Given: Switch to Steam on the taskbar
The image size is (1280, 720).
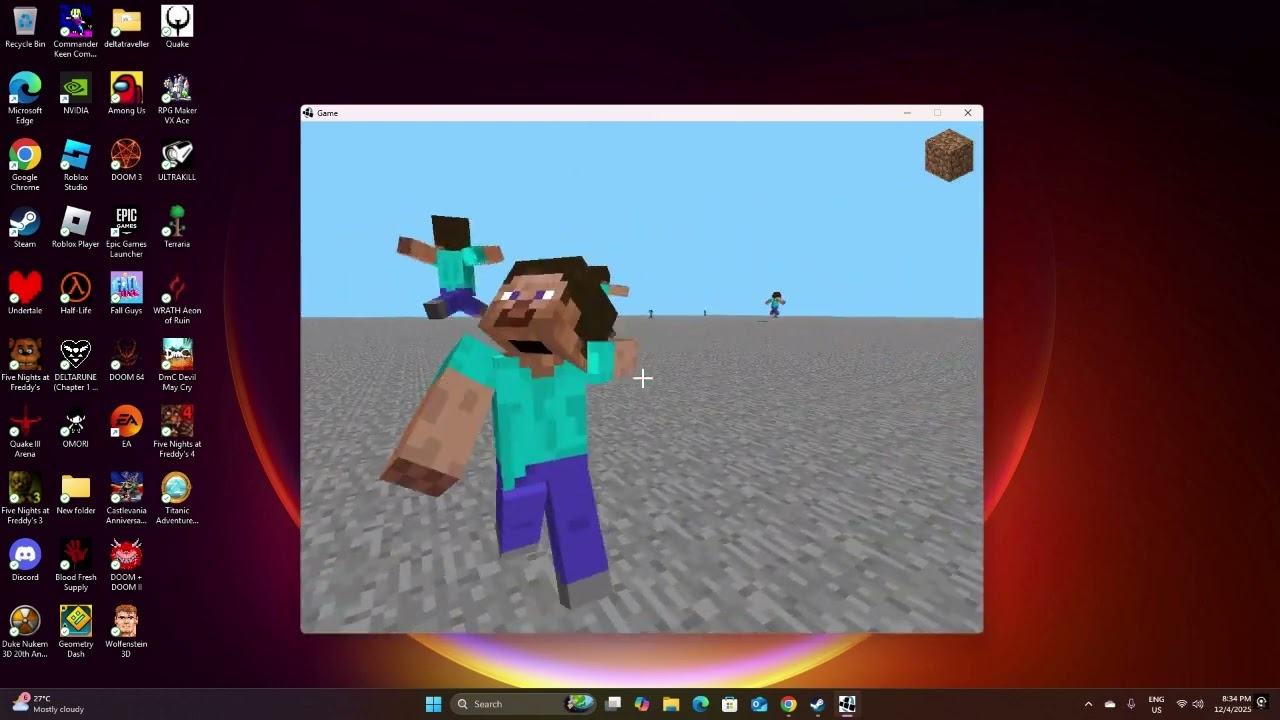Looking at the screenshot, I should (x=817, y=704).
